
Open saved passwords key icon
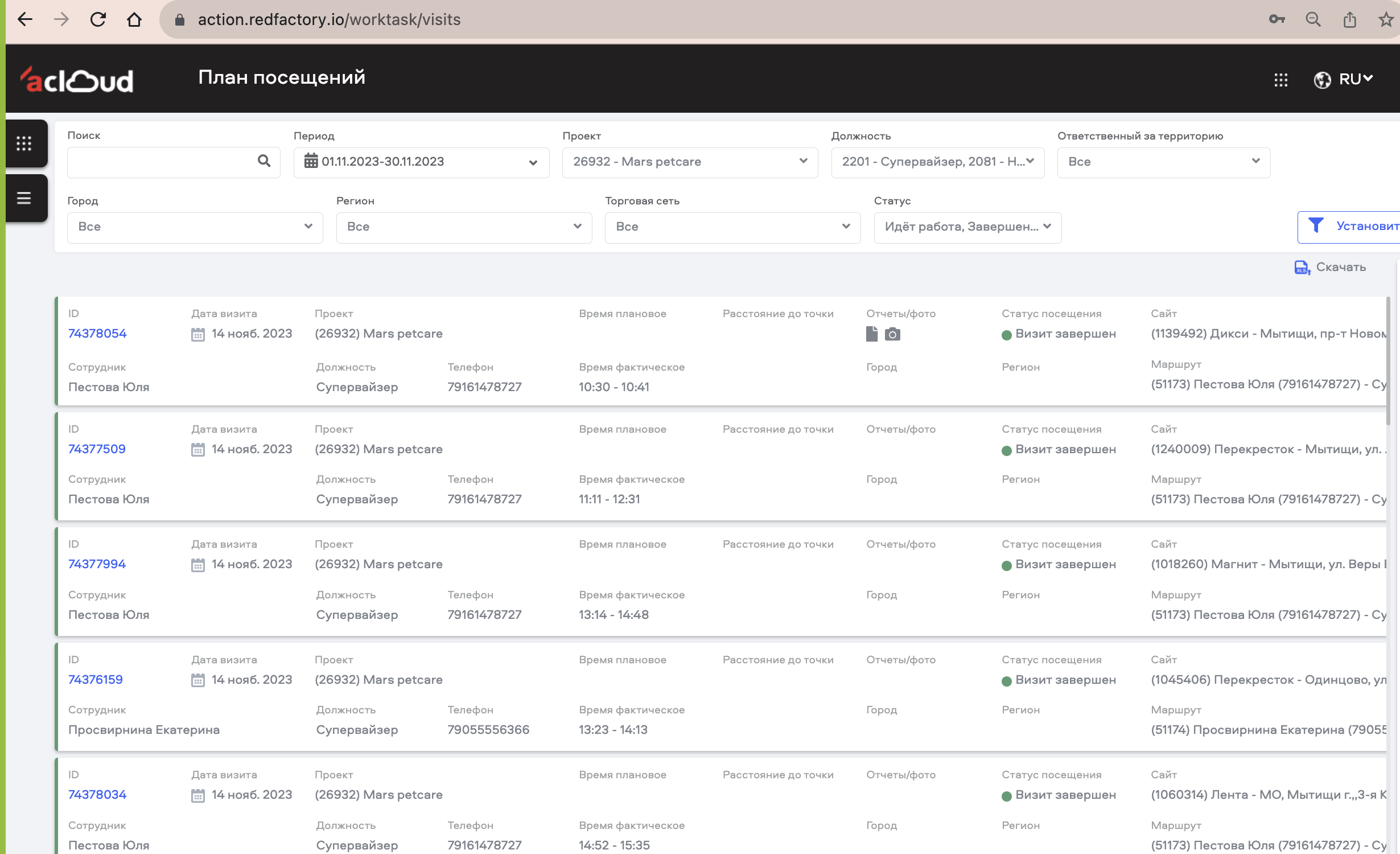(x=1277, y=19)
